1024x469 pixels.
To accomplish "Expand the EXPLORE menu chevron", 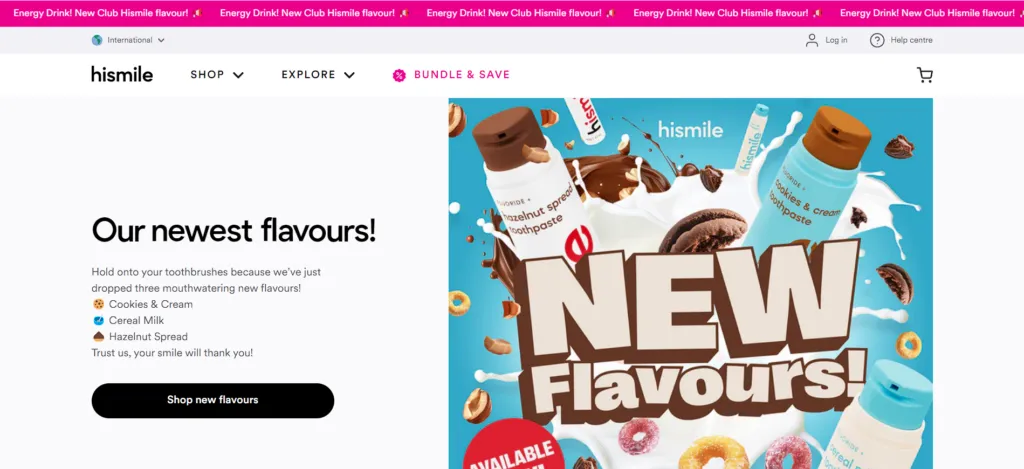I will click(349, 75).
